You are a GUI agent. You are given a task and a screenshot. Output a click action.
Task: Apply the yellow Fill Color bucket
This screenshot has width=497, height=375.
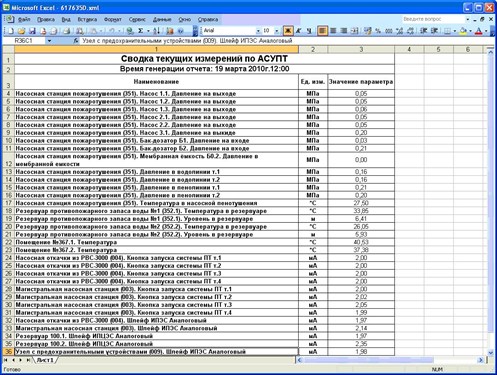[x=463, y=31]
